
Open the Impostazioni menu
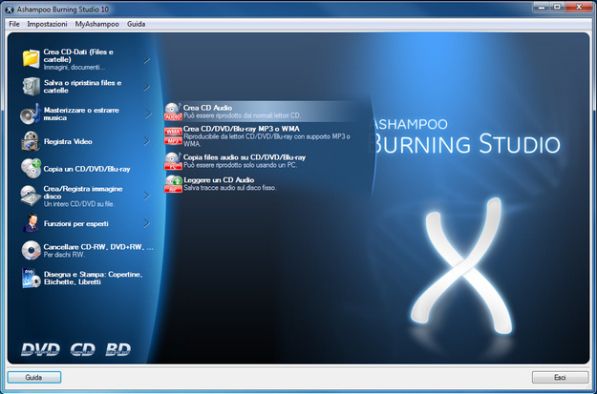[47, 24]
